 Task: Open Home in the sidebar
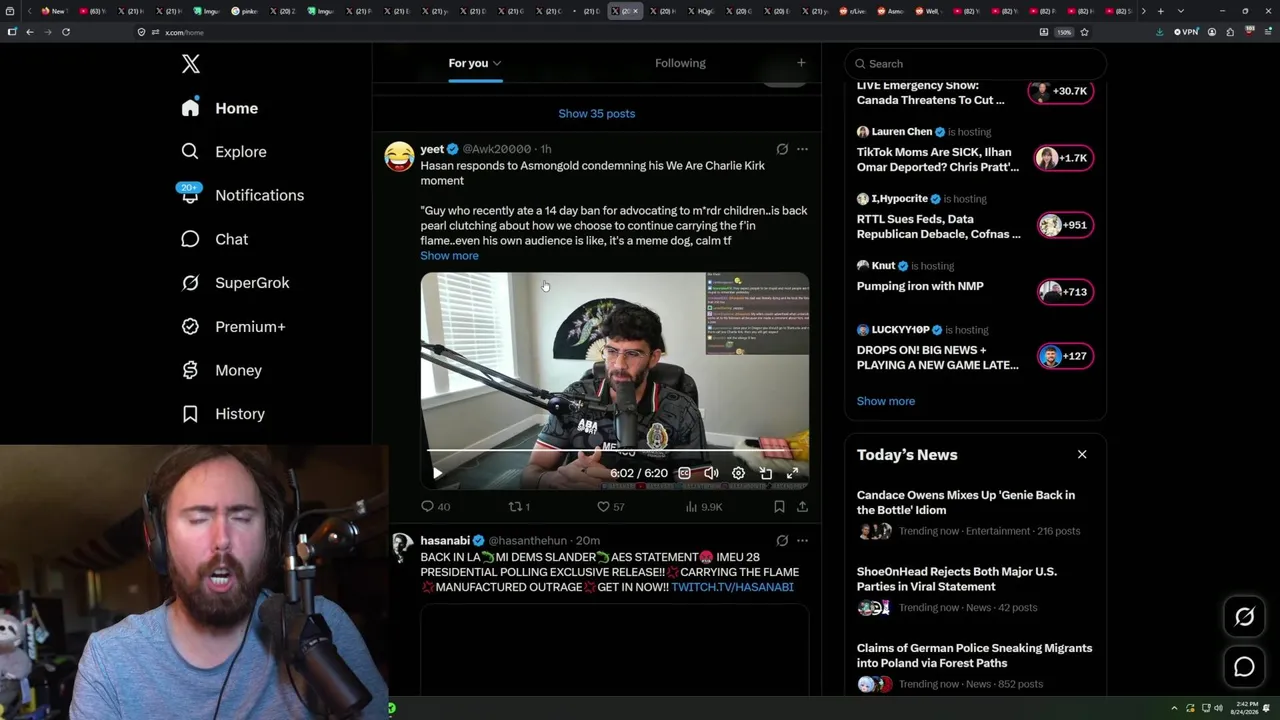(220, 108)
